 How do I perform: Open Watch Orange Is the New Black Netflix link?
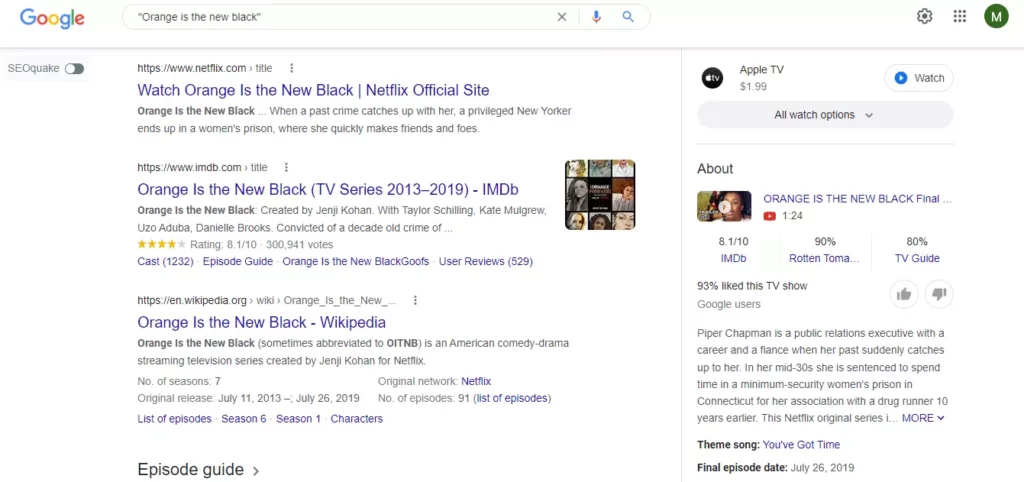(x=313, y=89)
